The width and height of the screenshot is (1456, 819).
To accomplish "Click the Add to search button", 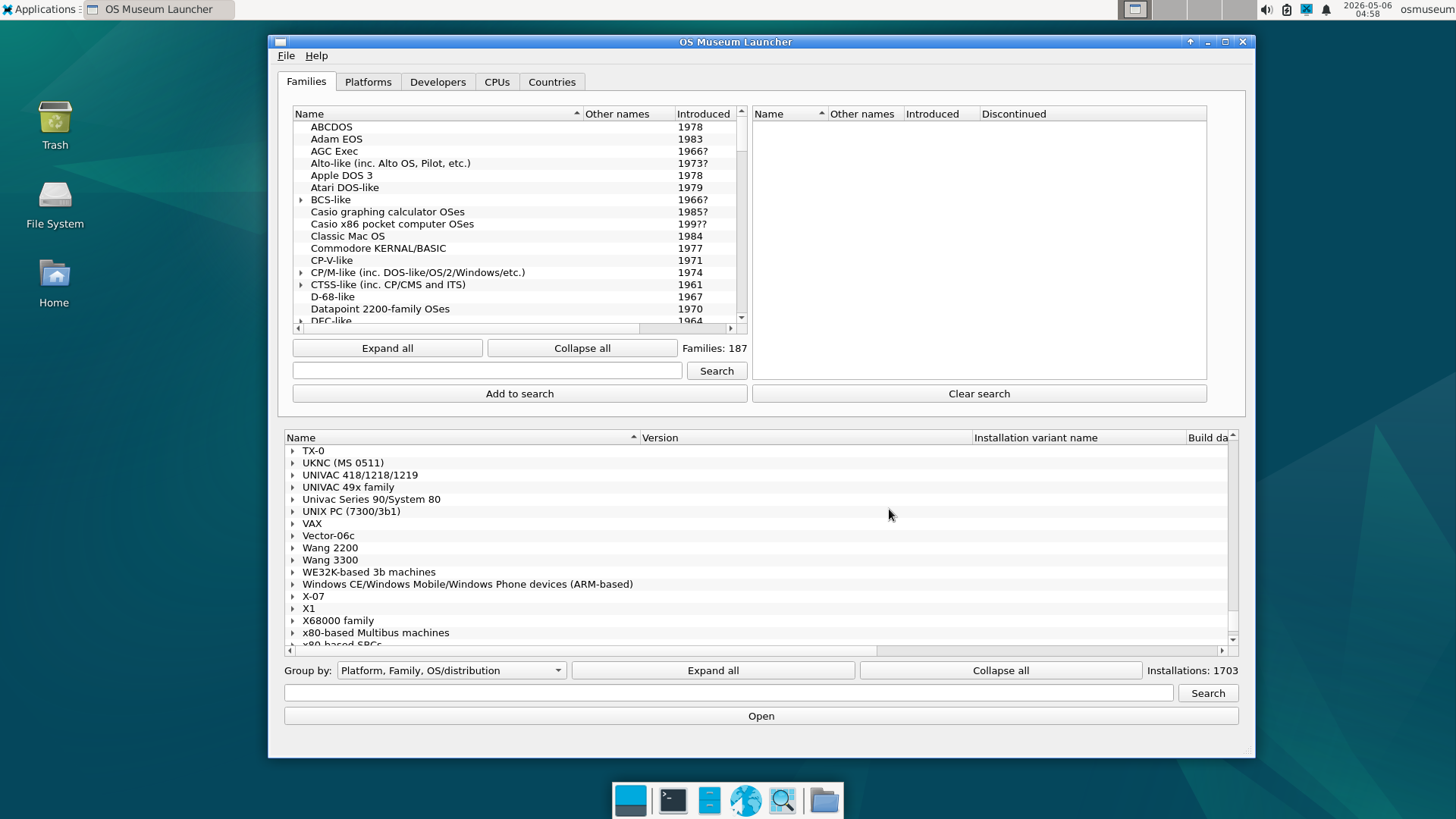I will 519,394.
